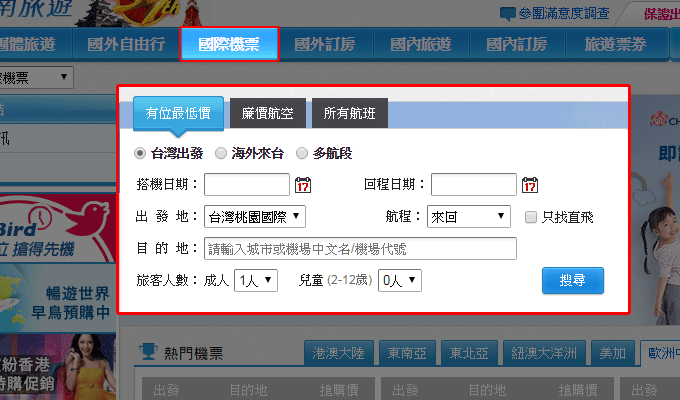Image resolution: width=680 pixels, height=400 pixels.
Task: Open the 航程 trip type dropdown
Action: [468, 216]
